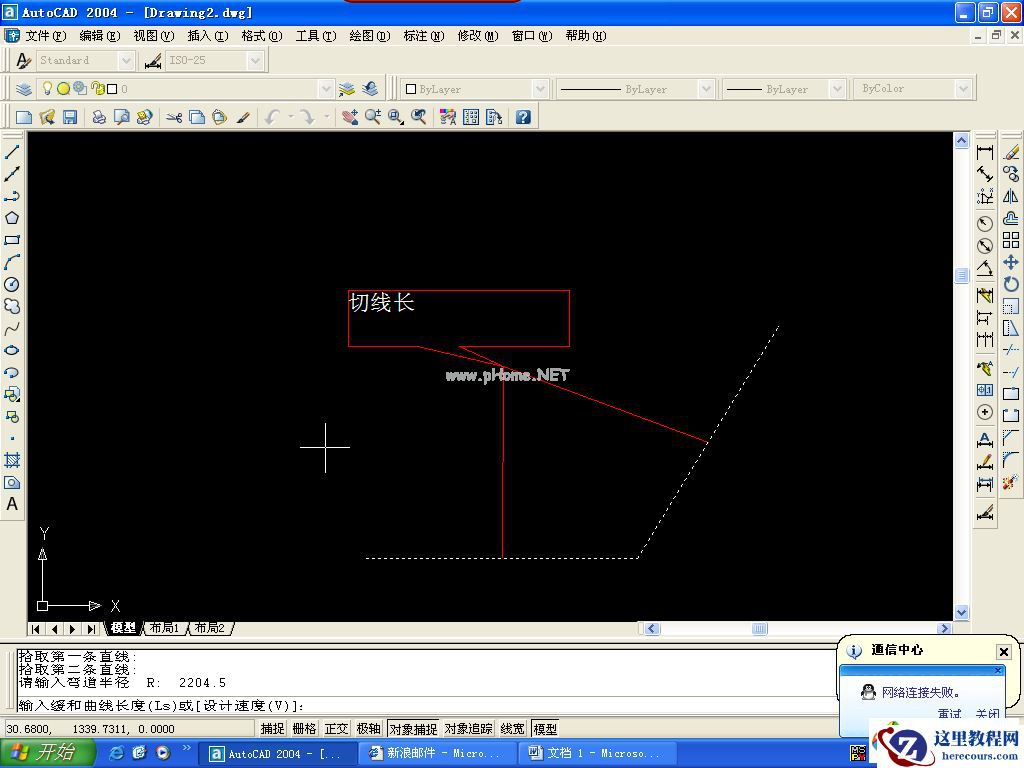
Task: Select the Move tool in modify toolbar
Action: pos(1011,262)
